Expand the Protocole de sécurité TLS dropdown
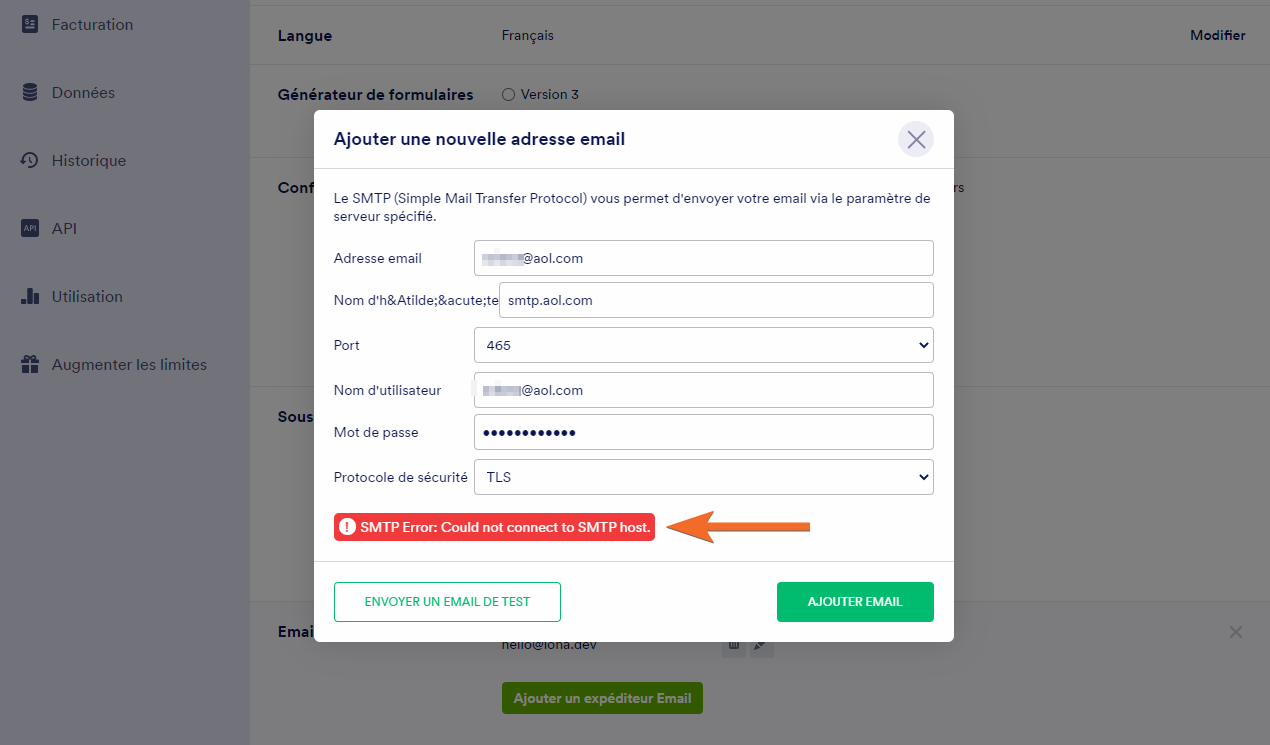The image size is (1270, 745). click(x=703, y=477)
